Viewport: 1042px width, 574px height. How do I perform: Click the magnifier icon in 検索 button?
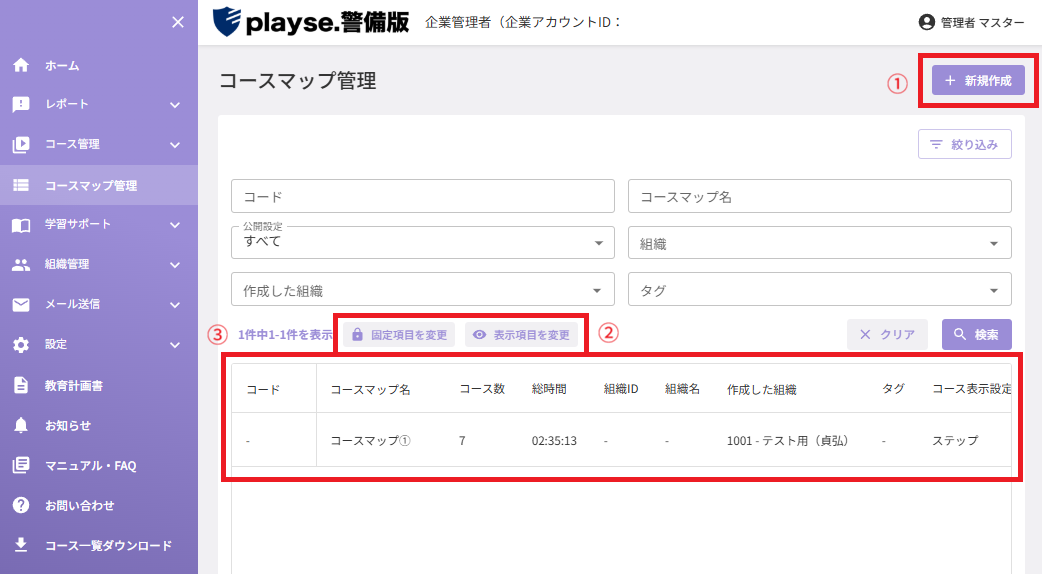[x=960, y=334]
